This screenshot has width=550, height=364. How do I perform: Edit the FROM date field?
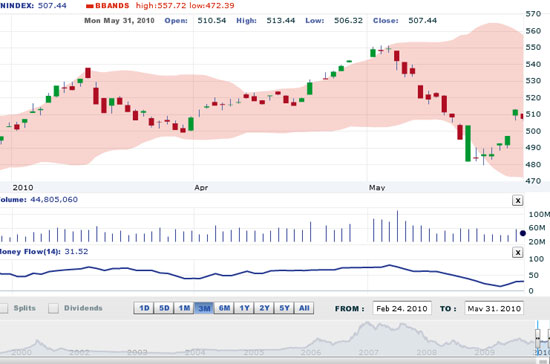(x=402, y=309)
